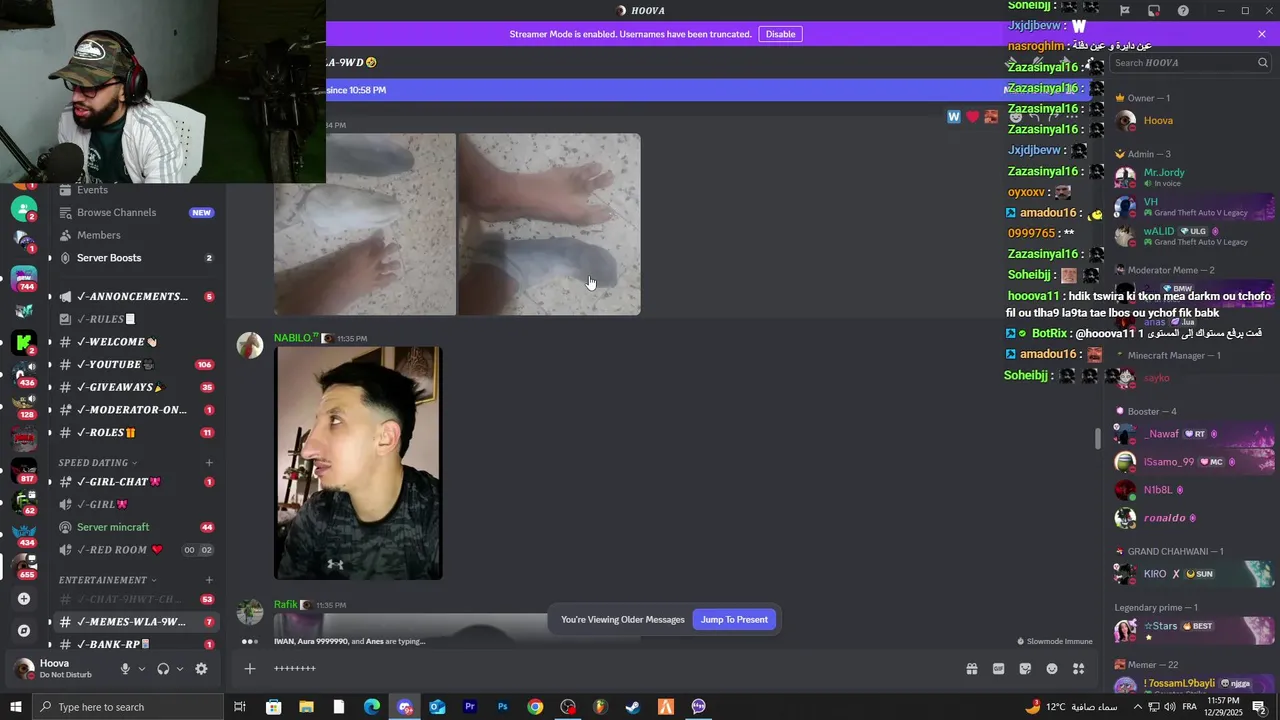Create channel in SPEED DATING category
This screenshot has height=720, width=1280.
coord(209,463)
